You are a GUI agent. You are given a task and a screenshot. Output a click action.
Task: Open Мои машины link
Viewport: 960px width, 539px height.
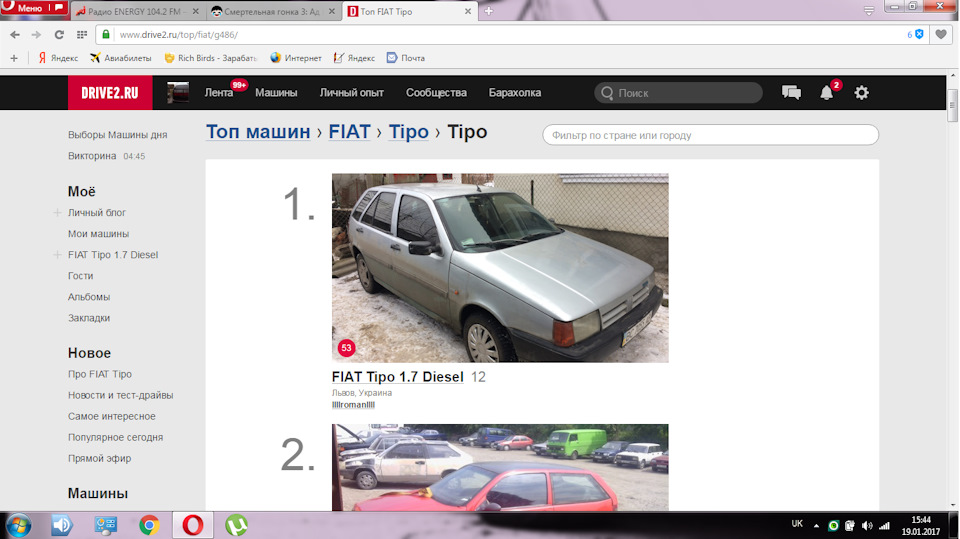(x=99, y=234)
